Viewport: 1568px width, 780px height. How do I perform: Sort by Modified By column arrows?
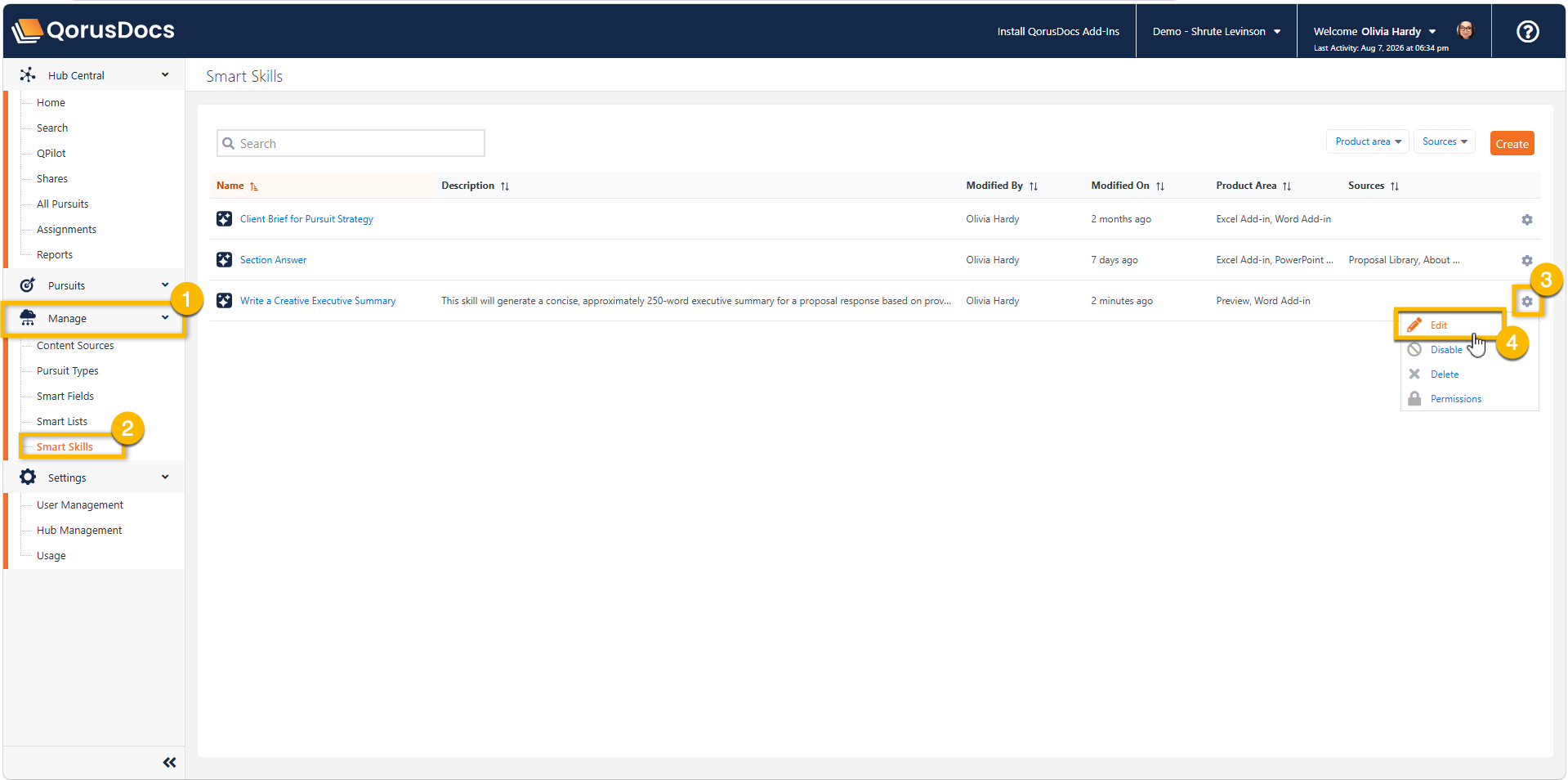(x=1034, y=186)
